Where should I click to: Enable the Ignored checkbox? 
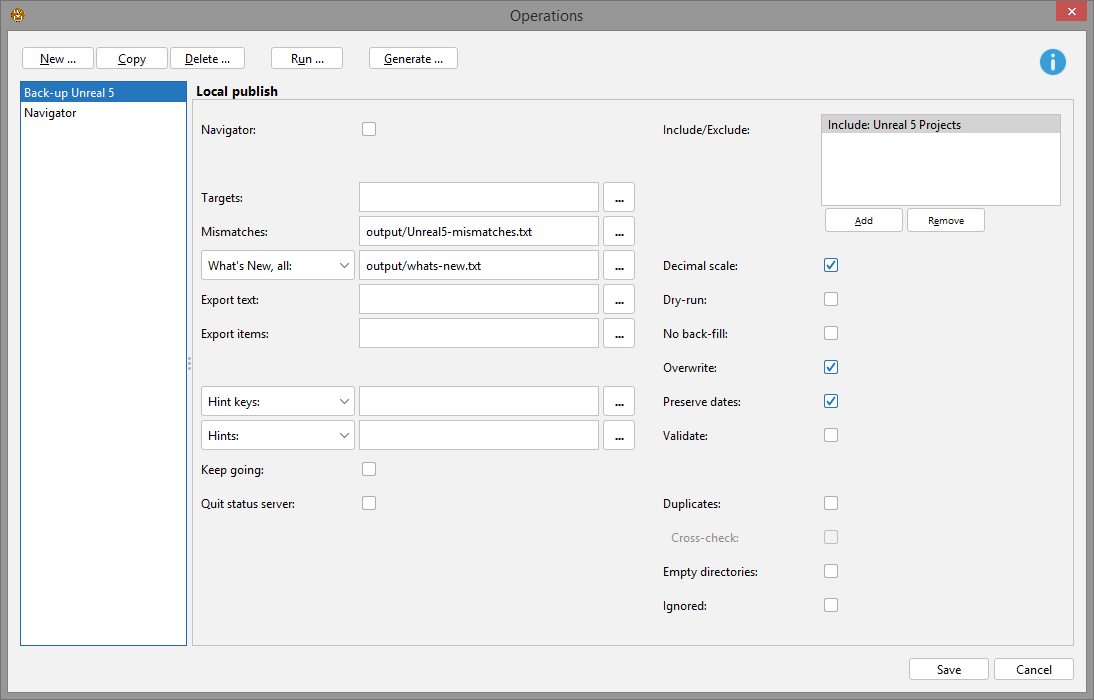(x=831, y=605)
